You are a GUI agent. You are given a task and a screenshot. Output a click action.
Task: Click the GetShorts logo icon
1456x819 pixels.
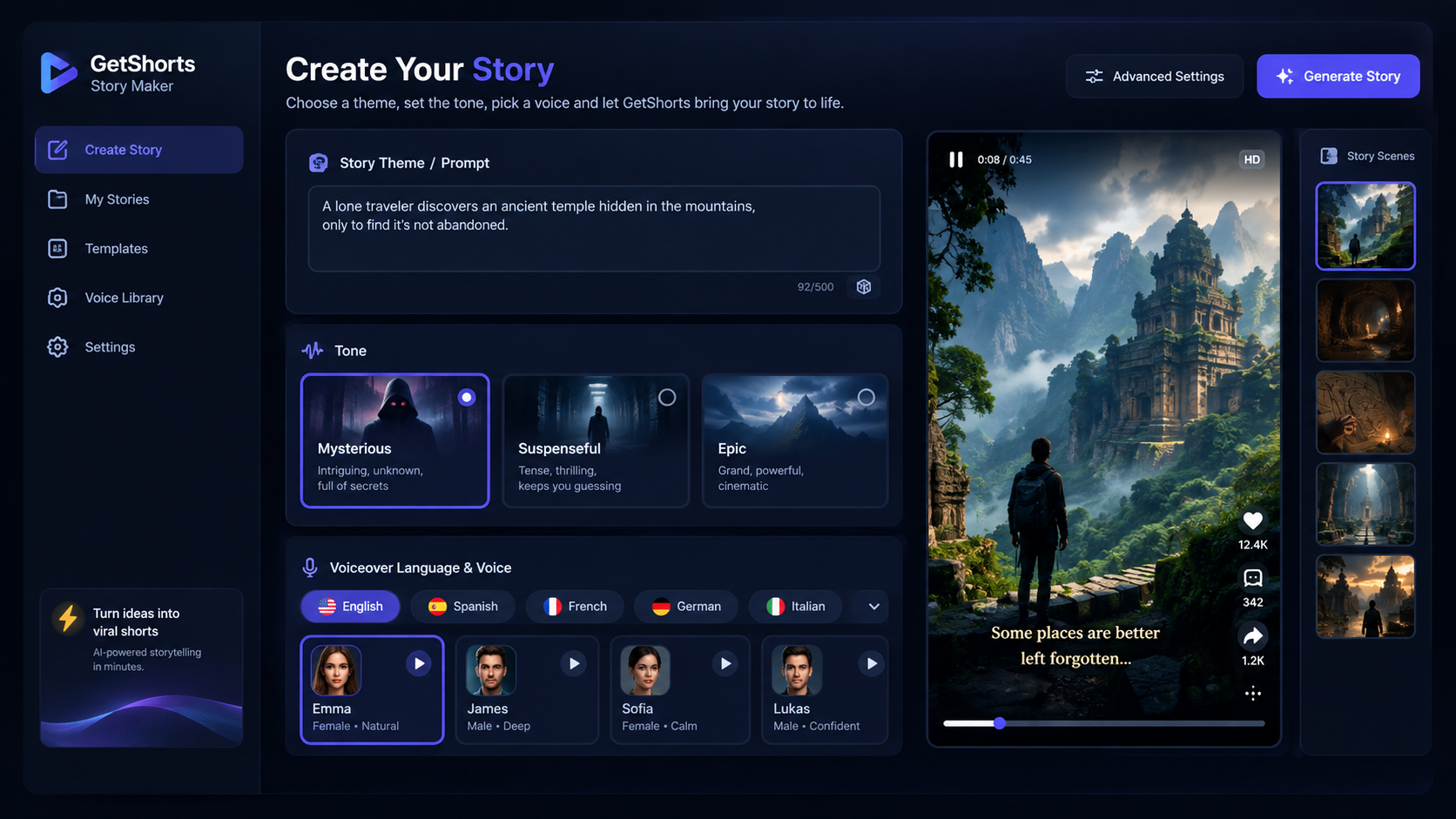58,73
